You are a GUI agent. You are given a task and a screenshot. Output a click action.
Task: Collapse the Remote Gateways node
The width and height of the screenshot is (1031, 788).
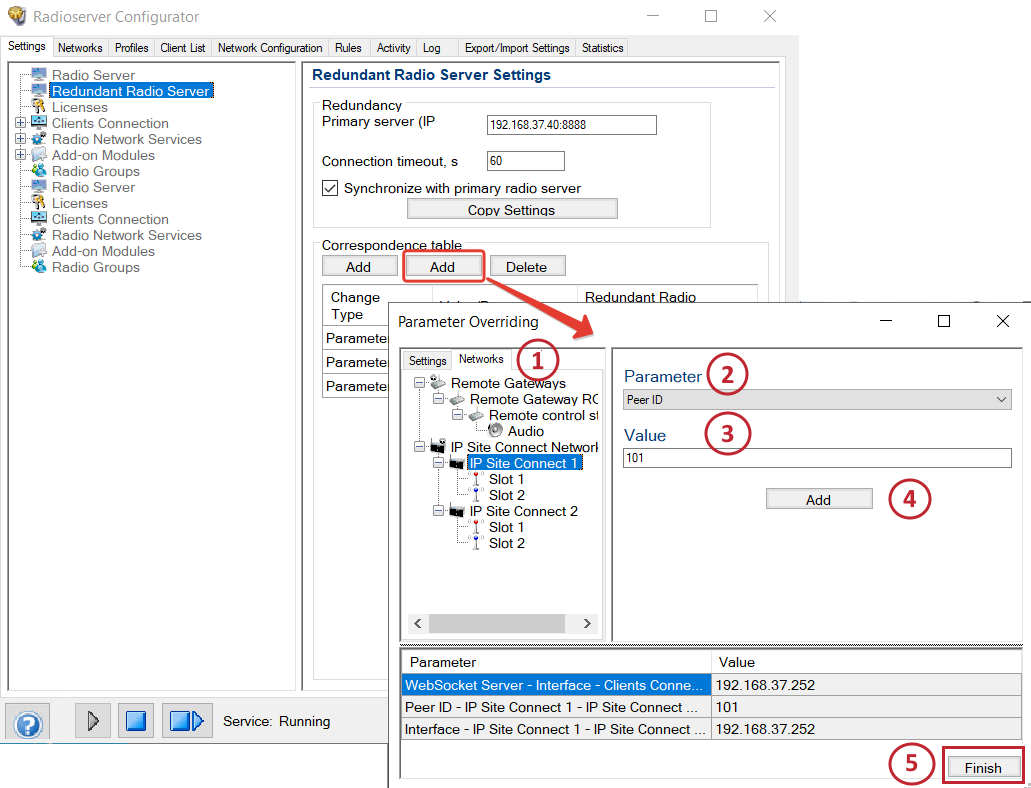tap(419, 383)
